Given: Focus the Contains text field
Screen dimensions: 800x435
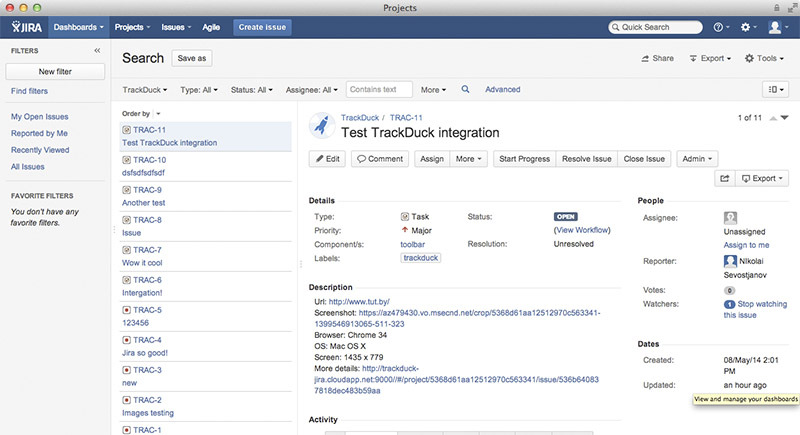Looking at the screenshot, I should (x=379, y=89).
